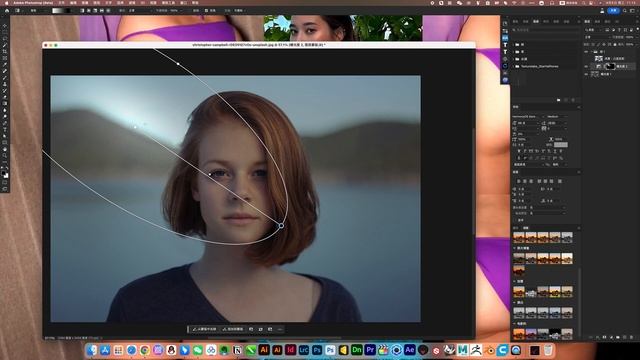
Task: Select the Texturelabs_StarHalftones folder row
Action: click(x=546, y=67)
